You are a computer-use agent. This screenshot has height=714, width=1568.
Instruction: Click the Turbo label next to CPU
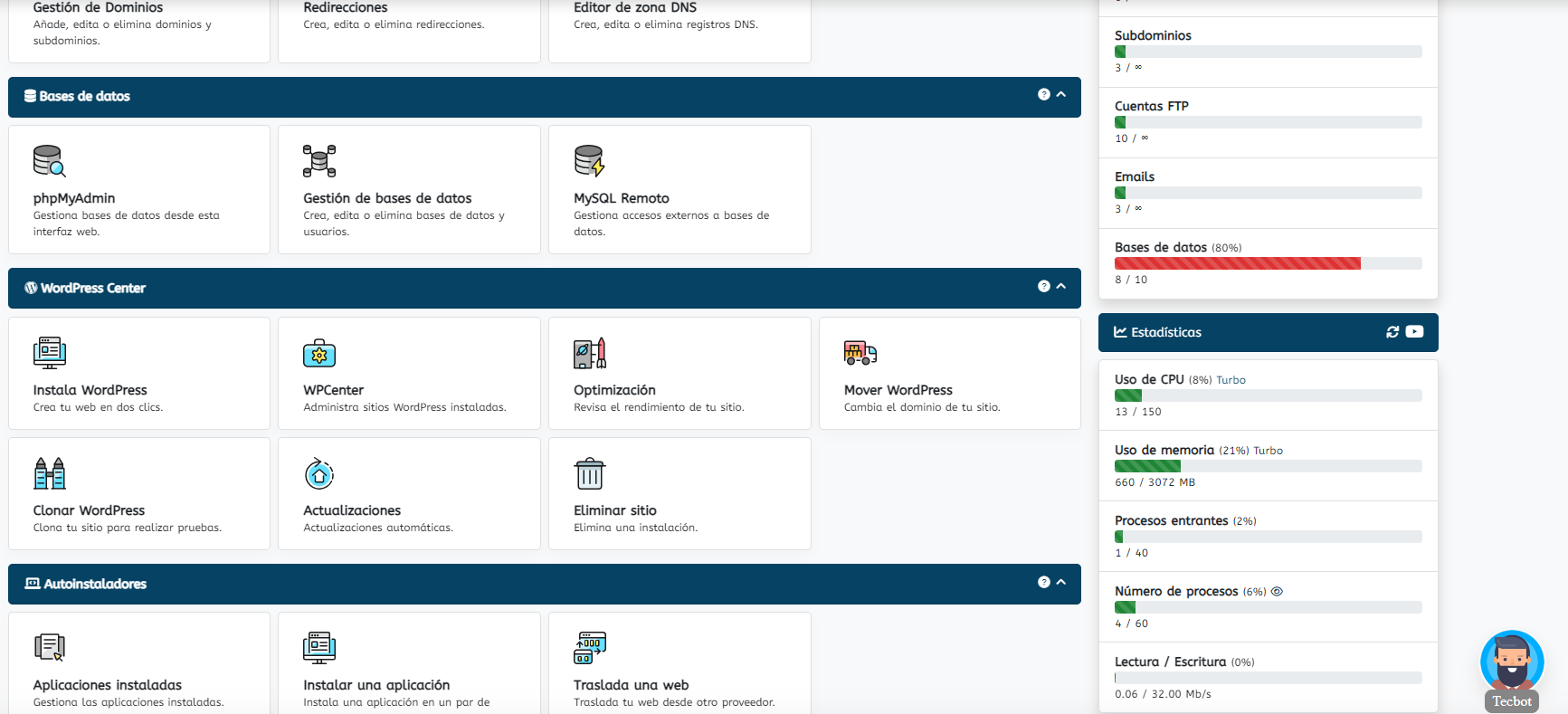(1231, 380)
